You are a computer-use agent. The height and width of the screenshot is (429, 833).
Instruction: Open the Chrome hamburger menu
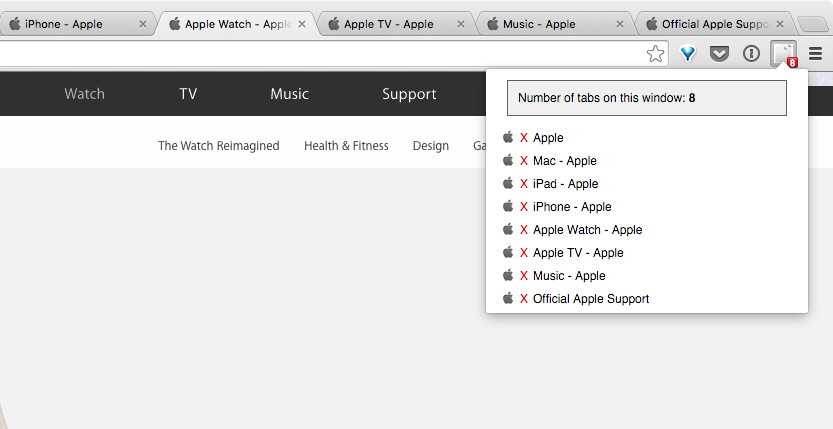[x=815, y=54]
